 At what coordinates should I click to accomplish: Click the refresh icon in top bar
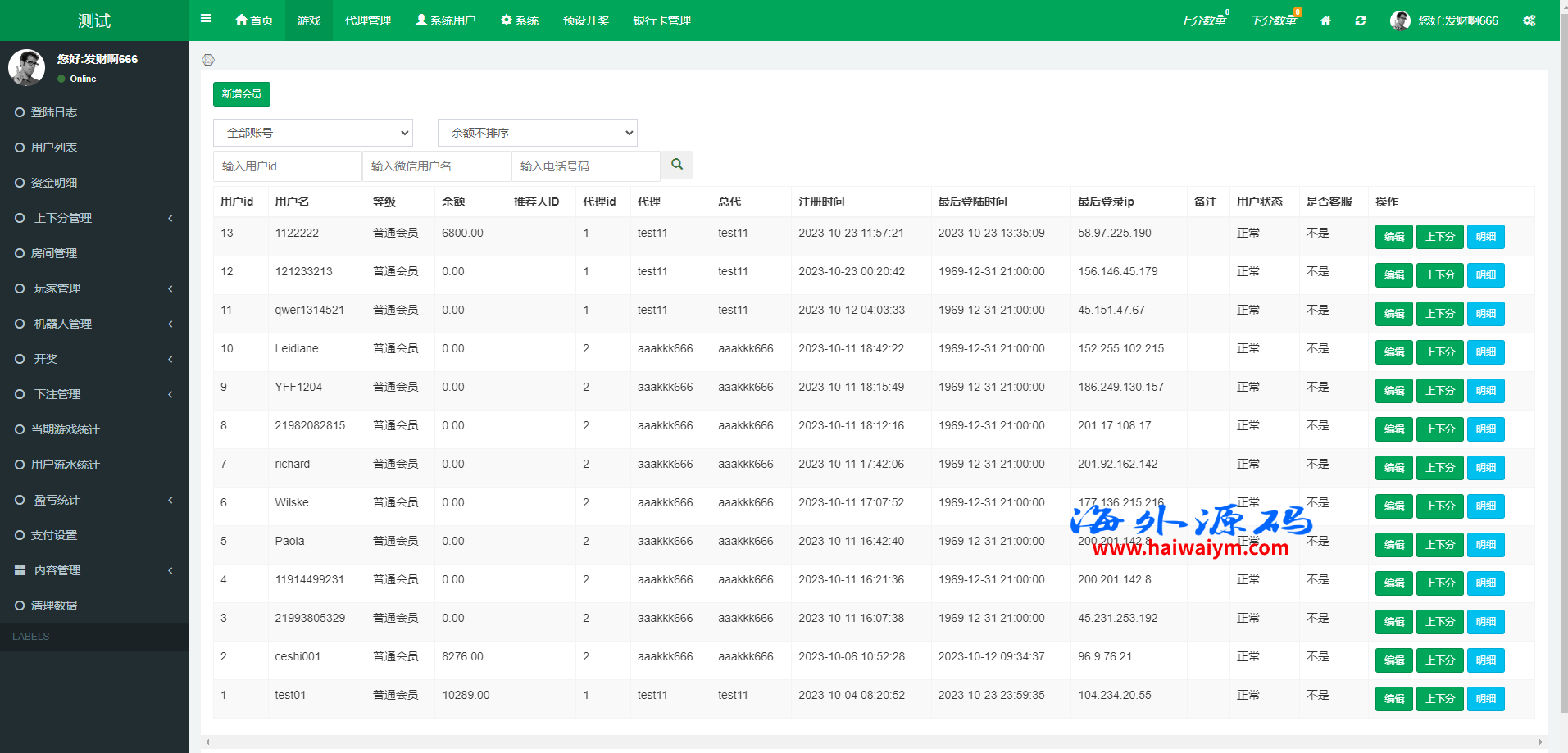pos(1361,20)
